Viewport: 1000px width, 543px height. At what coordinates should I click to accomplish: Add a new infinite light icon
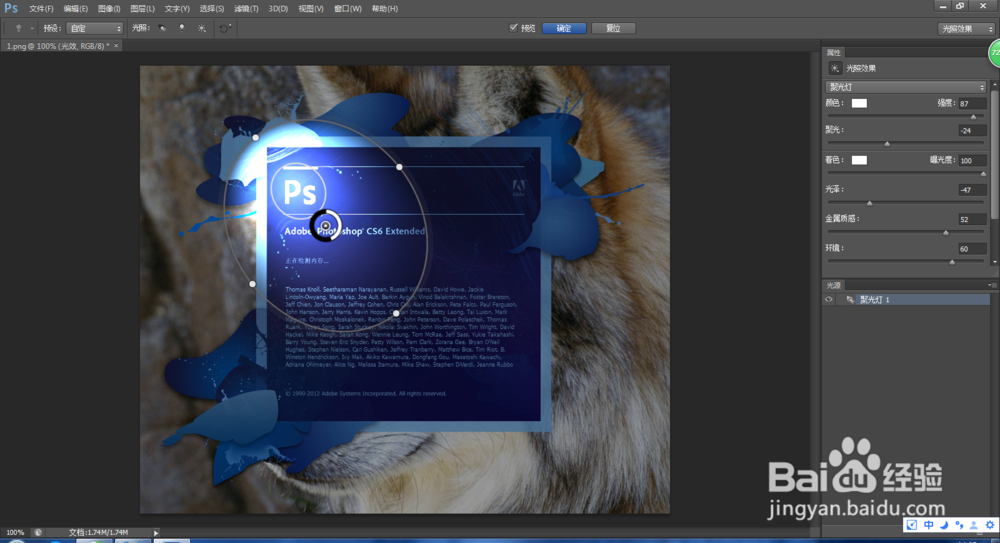pyautogui.click(x=202, y=28)
